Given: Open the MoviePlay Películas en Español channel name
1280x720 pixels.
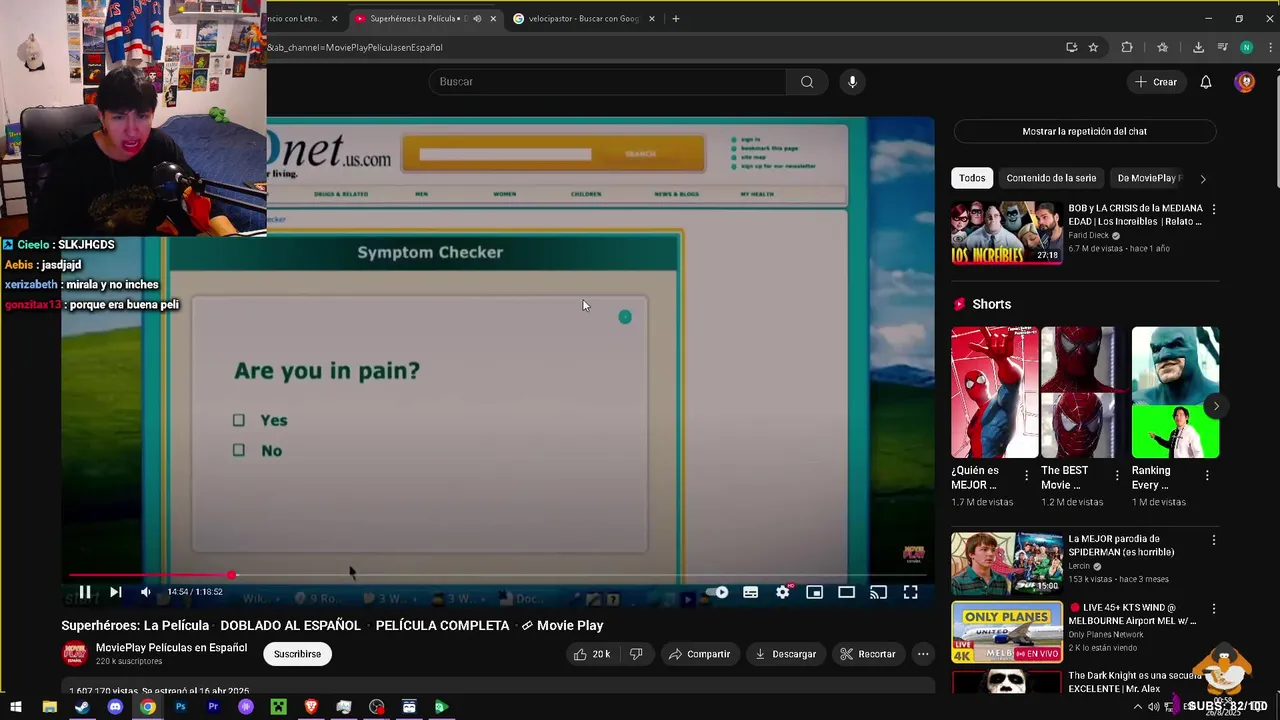Looking at the screenshot, I should point(171,647).
